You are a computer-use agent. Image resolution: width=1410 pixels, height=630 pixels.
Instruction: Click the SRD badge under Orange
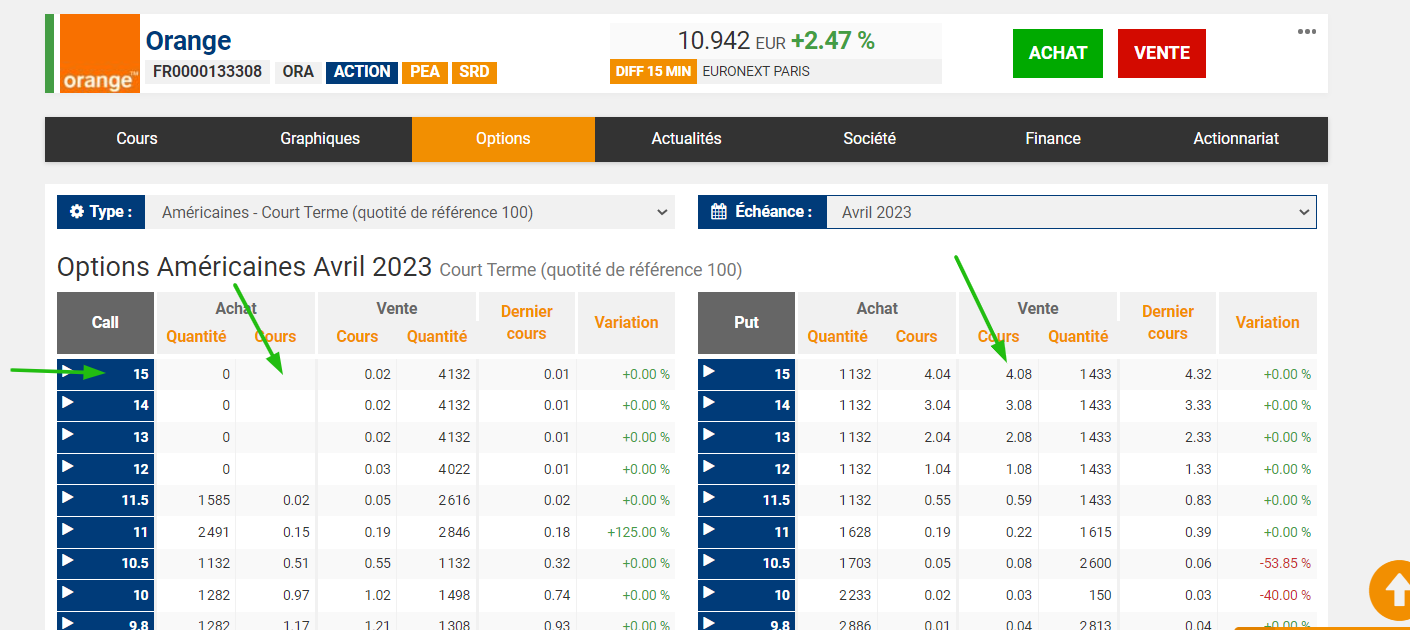[474, 72]
